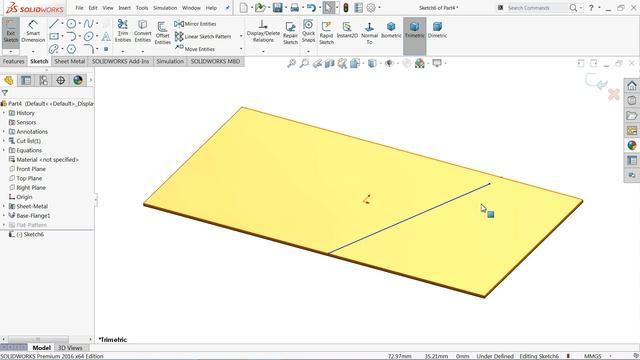The height and width of the screenshot is (360, 640).
Task: Open the File menu
Action: click(x=79, y=8)
